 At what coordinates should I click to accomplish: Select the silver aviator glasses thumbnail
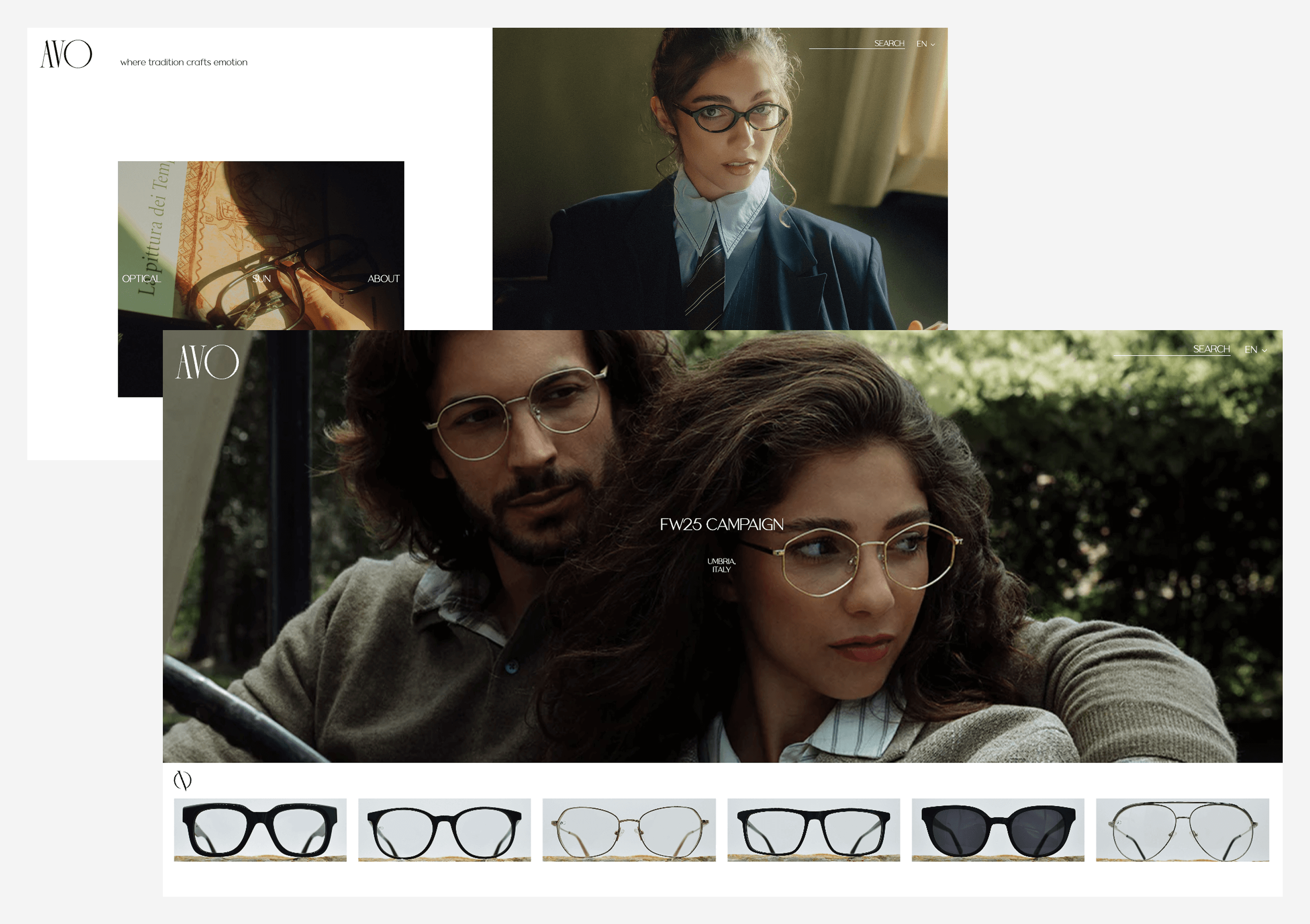coord(1182,830)
